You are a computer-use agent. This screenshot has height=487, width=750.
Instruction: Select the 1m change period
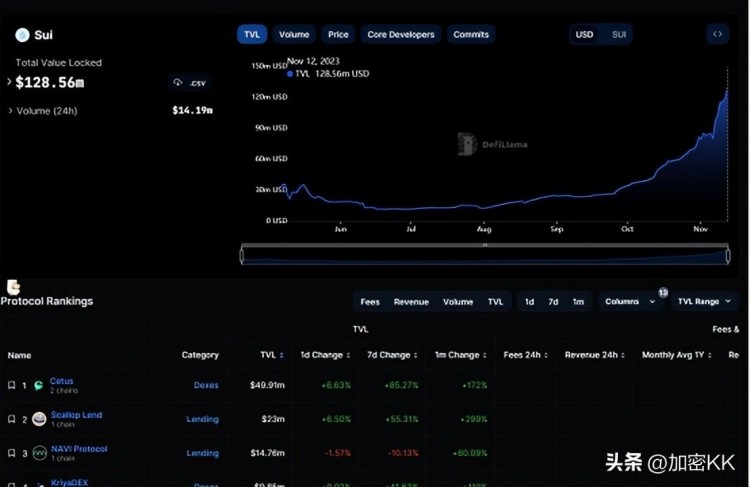578,302
